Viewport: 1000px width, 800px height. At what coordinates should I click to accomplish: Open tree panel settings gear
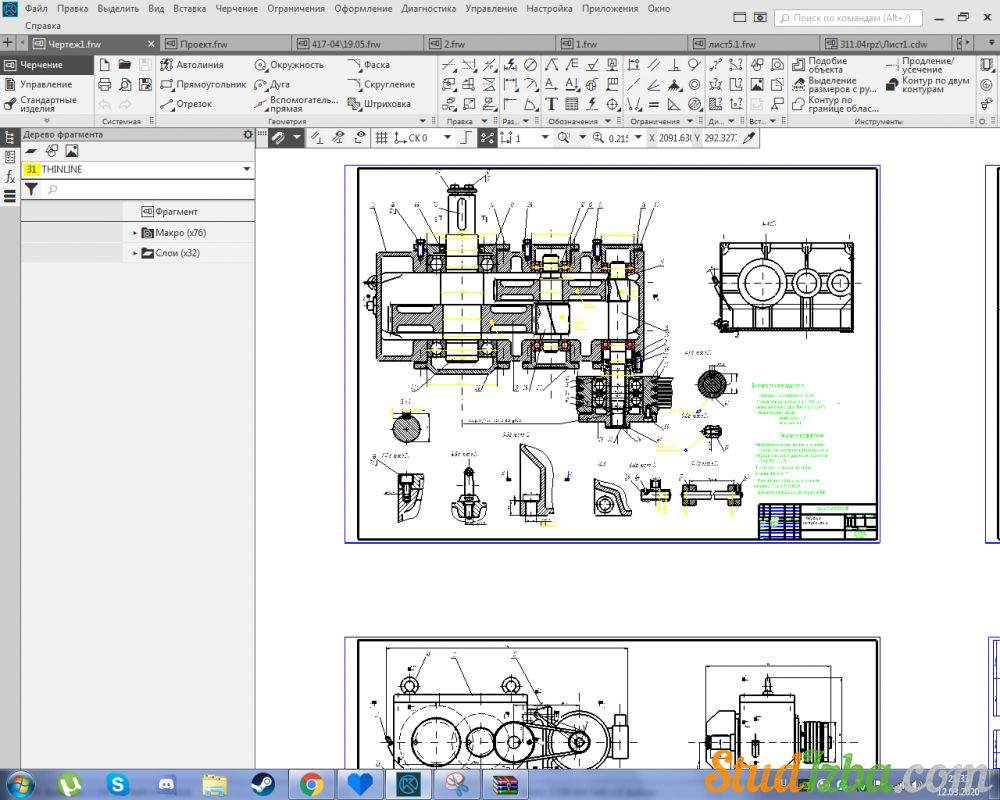coord(248,134)
